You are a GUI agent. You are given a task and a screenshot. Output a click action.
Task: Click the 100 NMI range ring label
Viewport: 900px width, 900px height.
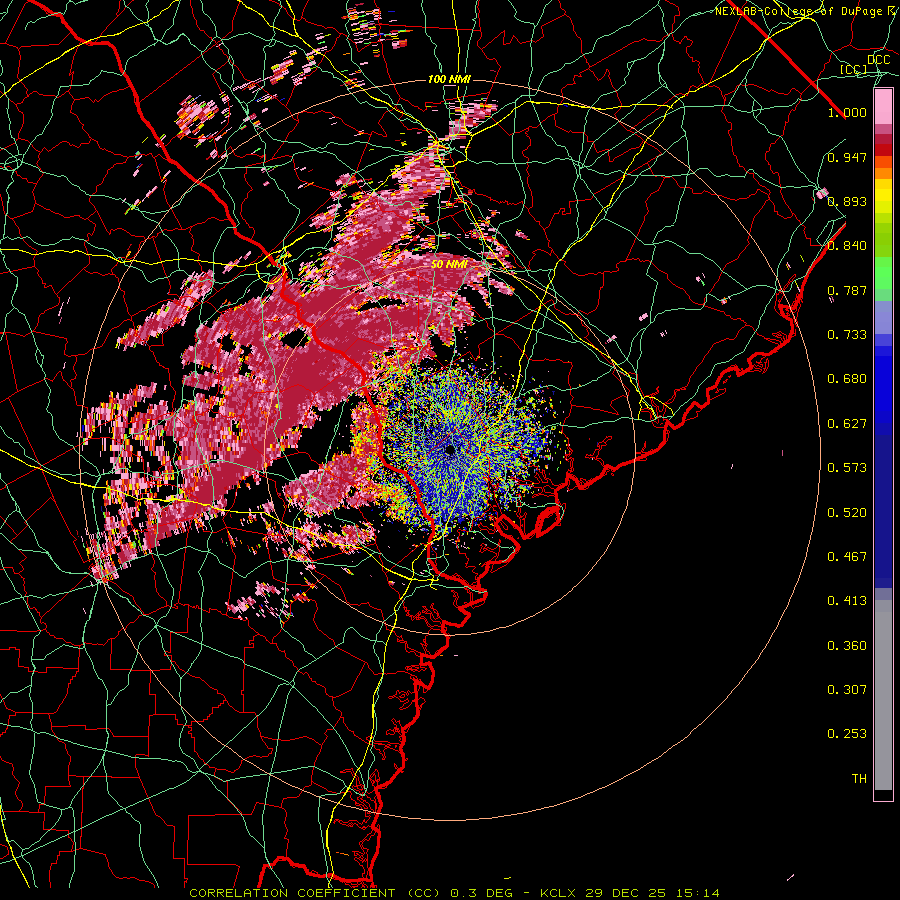449,79
